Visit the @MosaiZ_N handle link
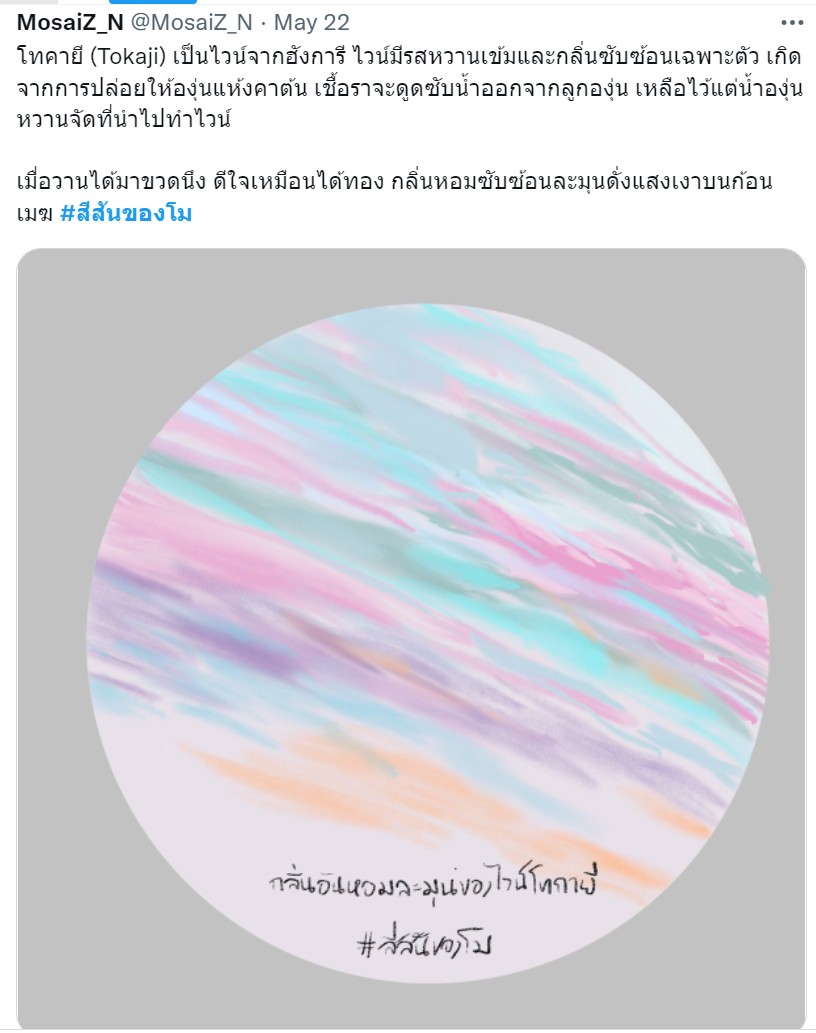Image resolution: width=816 pixels, height=1033 pixels. point(192,22)
